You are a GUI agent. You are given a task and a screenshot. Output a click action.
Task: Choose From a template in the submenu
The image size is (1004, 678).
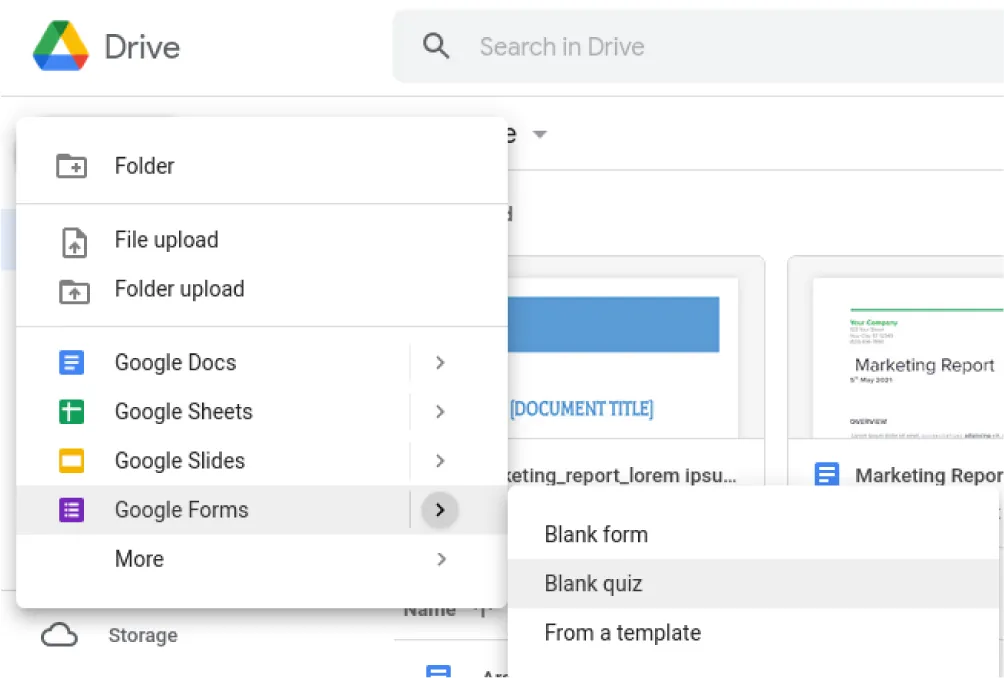pos(621,632)
